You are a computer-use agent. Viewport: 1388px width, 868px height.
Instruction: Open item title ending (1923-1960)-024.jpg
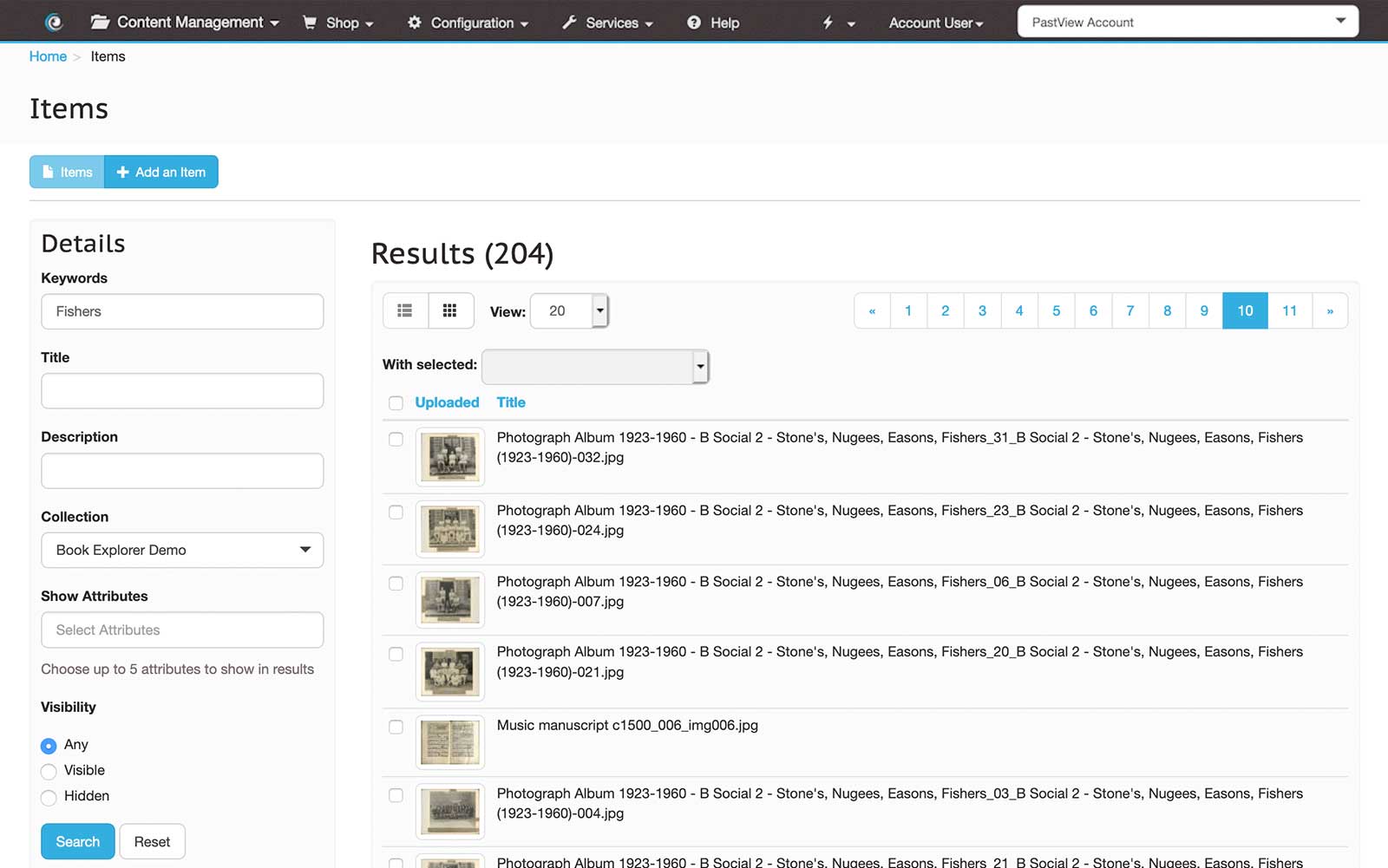[x=900, y=520]
